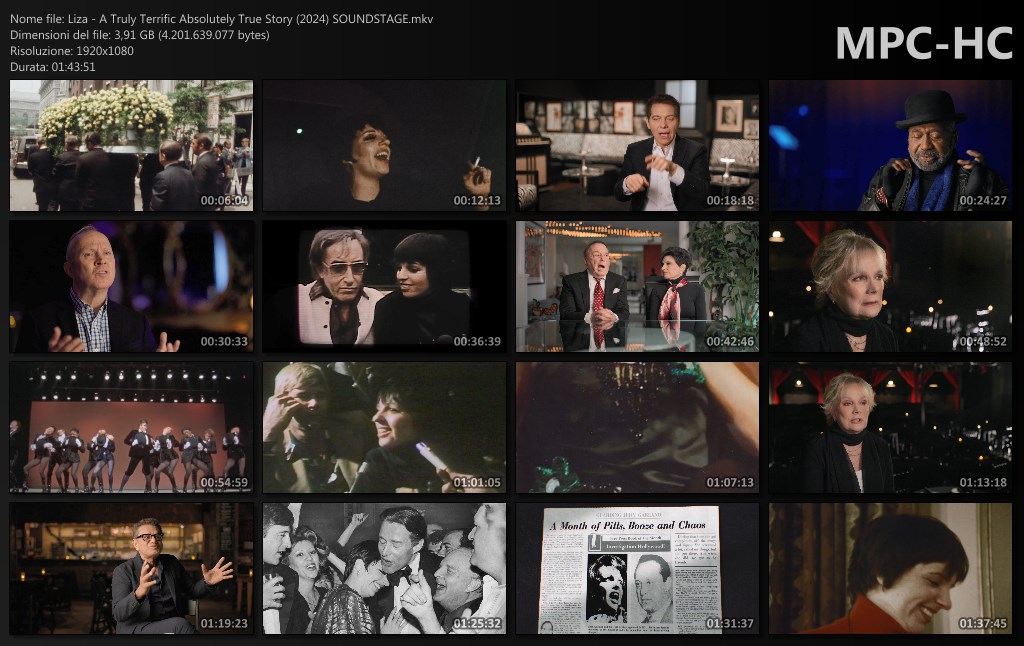Choose the thumbnail labeled 00:30:33

tap(131, 287)
